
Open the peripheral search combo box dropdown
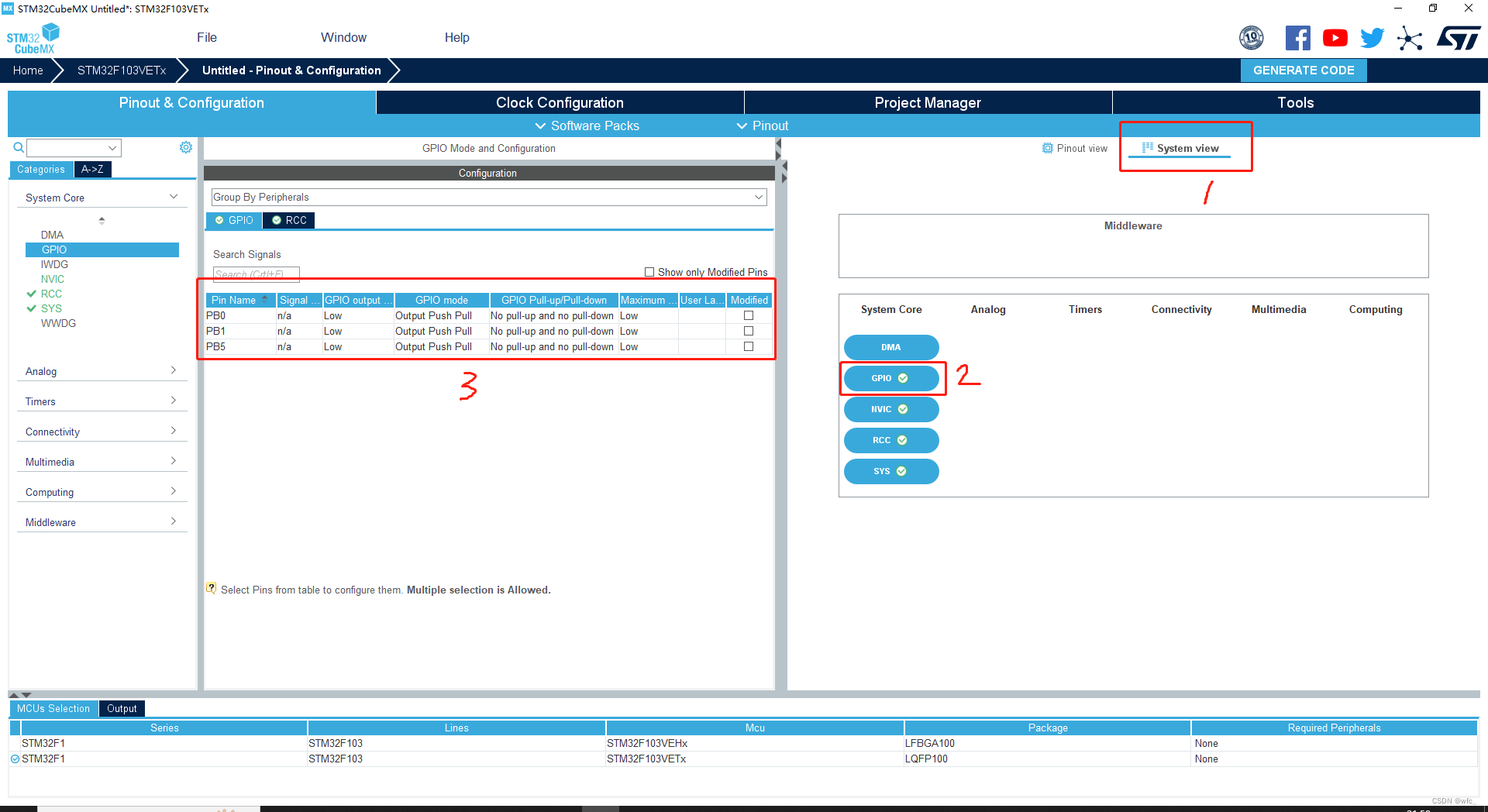click(113, 147)
